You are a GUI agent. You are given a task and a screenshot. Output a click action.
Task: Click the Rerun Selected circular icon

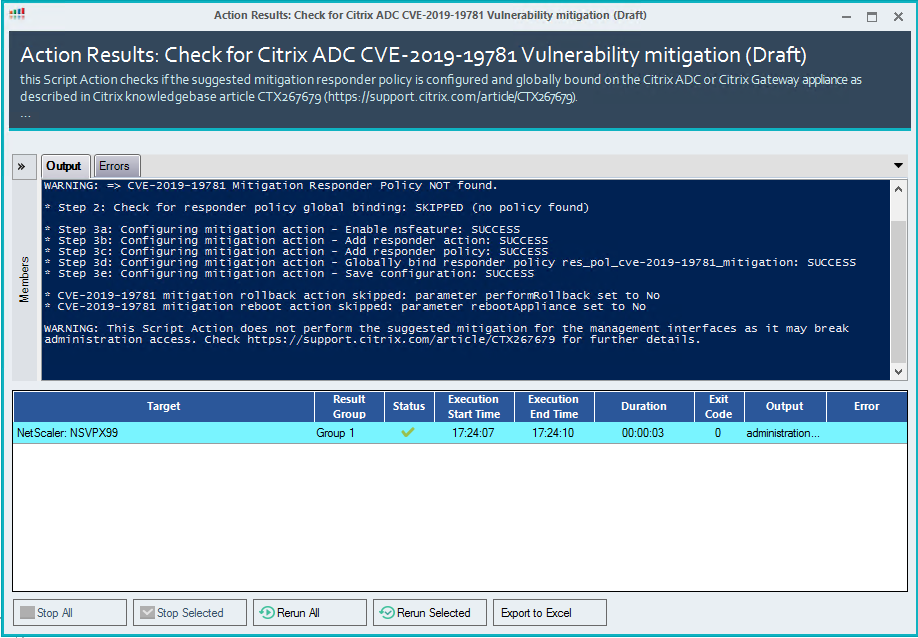point(387,612)
